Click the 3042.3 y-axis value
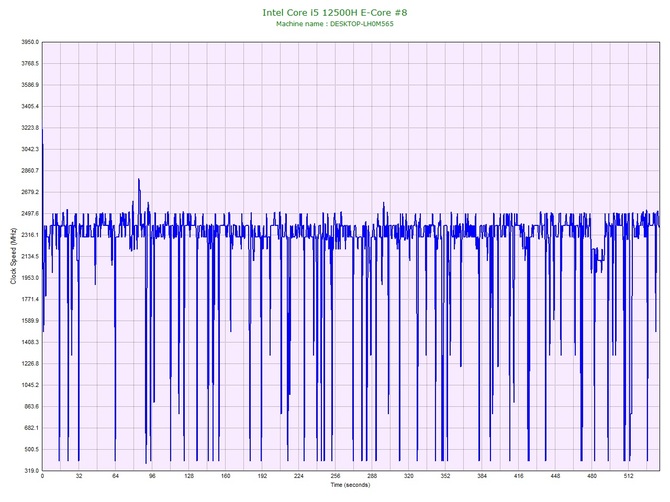 30,150
